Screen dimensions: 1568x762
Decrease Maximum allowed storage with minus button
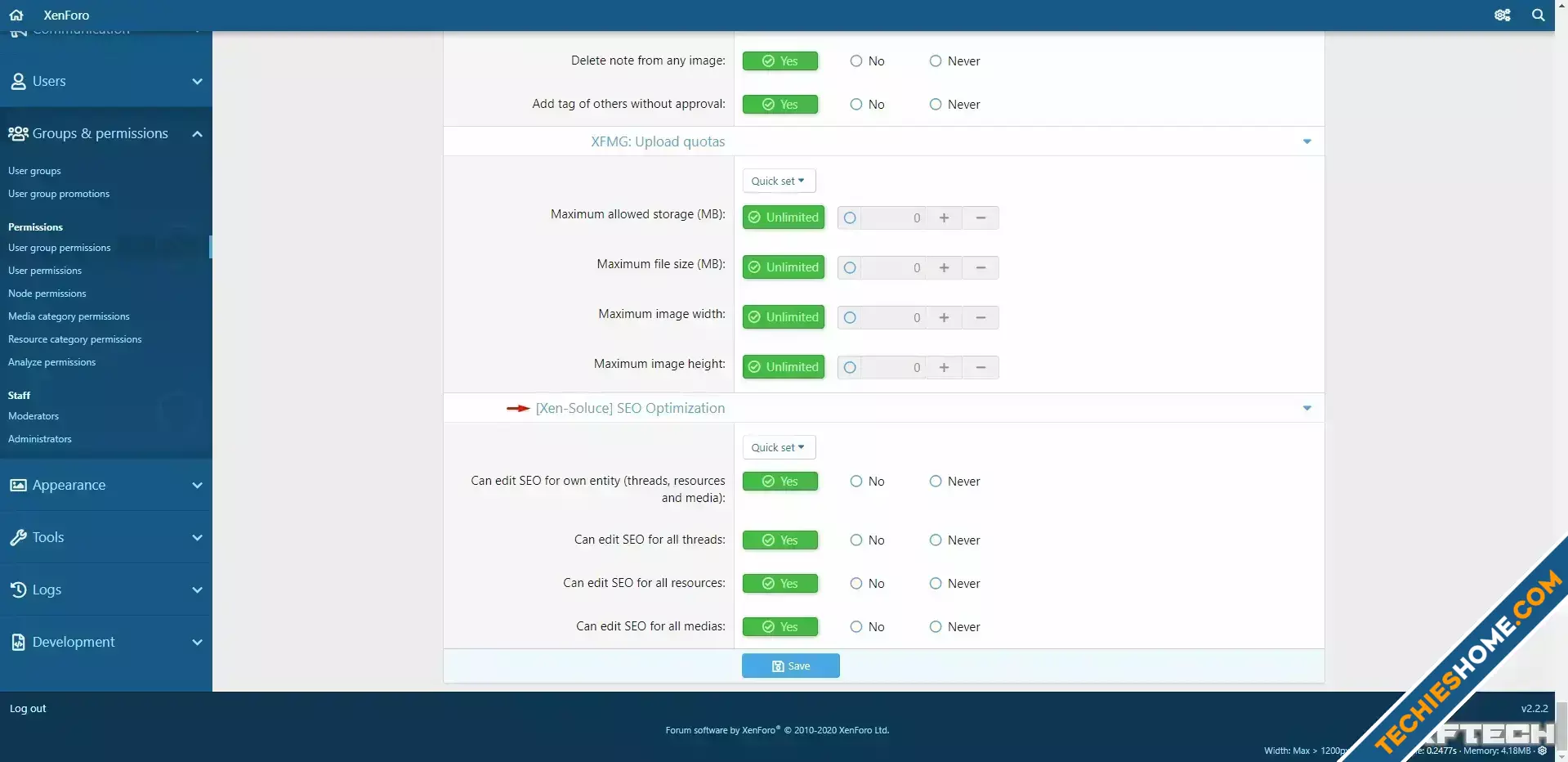(x=981, y=217)
